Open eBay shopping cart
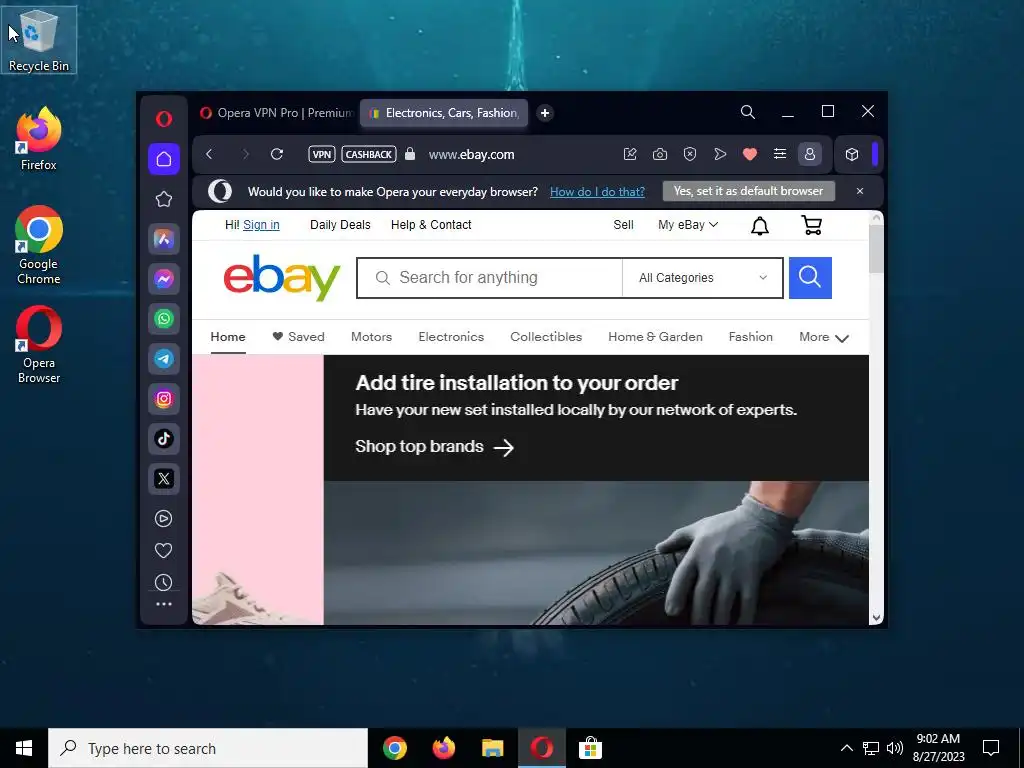The image size is (1024, 768). tap(812, 225)
